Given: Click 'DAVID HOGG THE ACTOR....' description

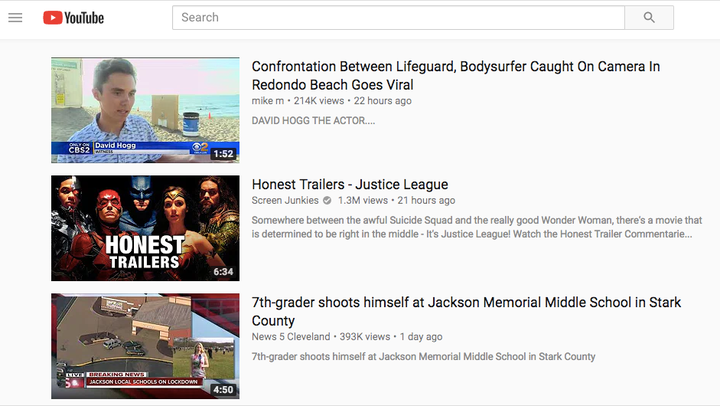Looking at the screenshot, I should pos(313,120).
